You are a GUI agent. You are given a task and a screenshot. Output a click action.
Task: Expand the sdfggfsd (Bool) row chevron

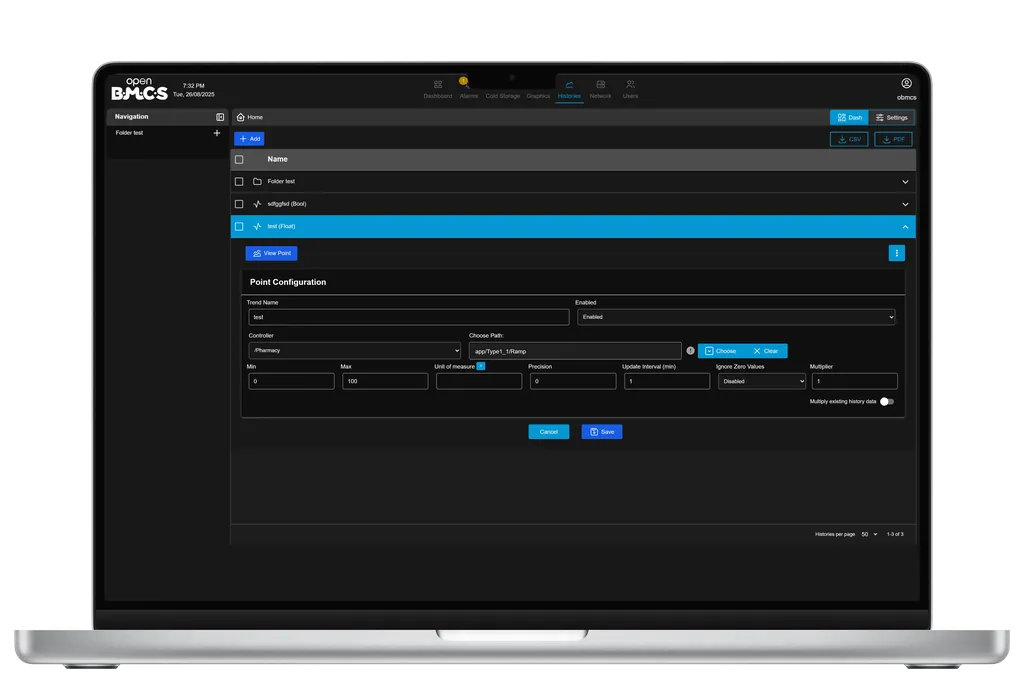[x=905, y=204]
